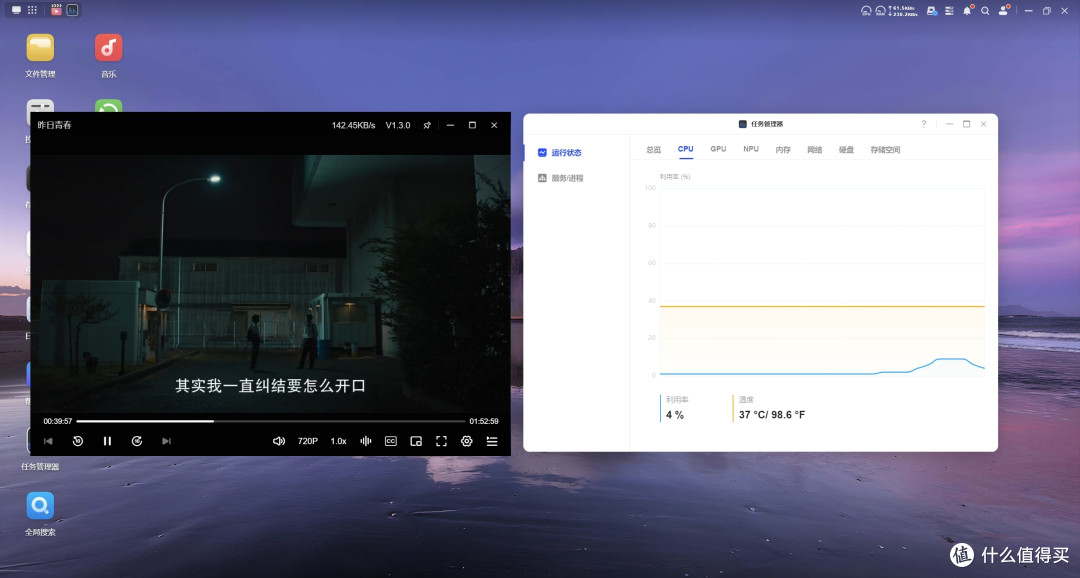Switch to the 内存 memory tab
This screenshot has width=1080, height=578.
pyautogui.click(x=783, y=149)
